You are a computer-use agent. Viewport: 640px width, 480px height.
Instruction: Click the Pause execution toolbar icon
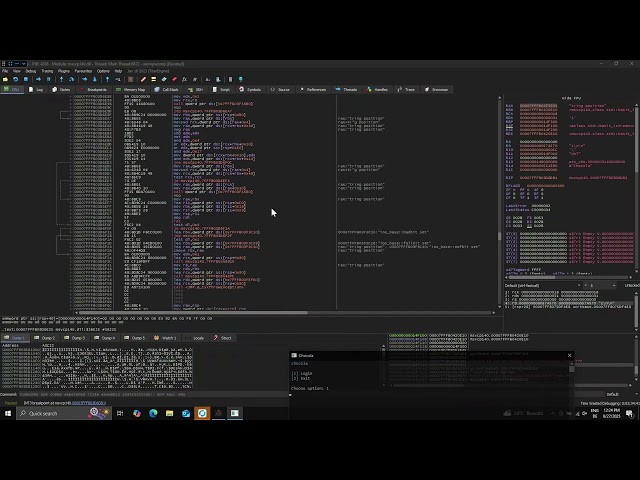[x=49, y=79]
